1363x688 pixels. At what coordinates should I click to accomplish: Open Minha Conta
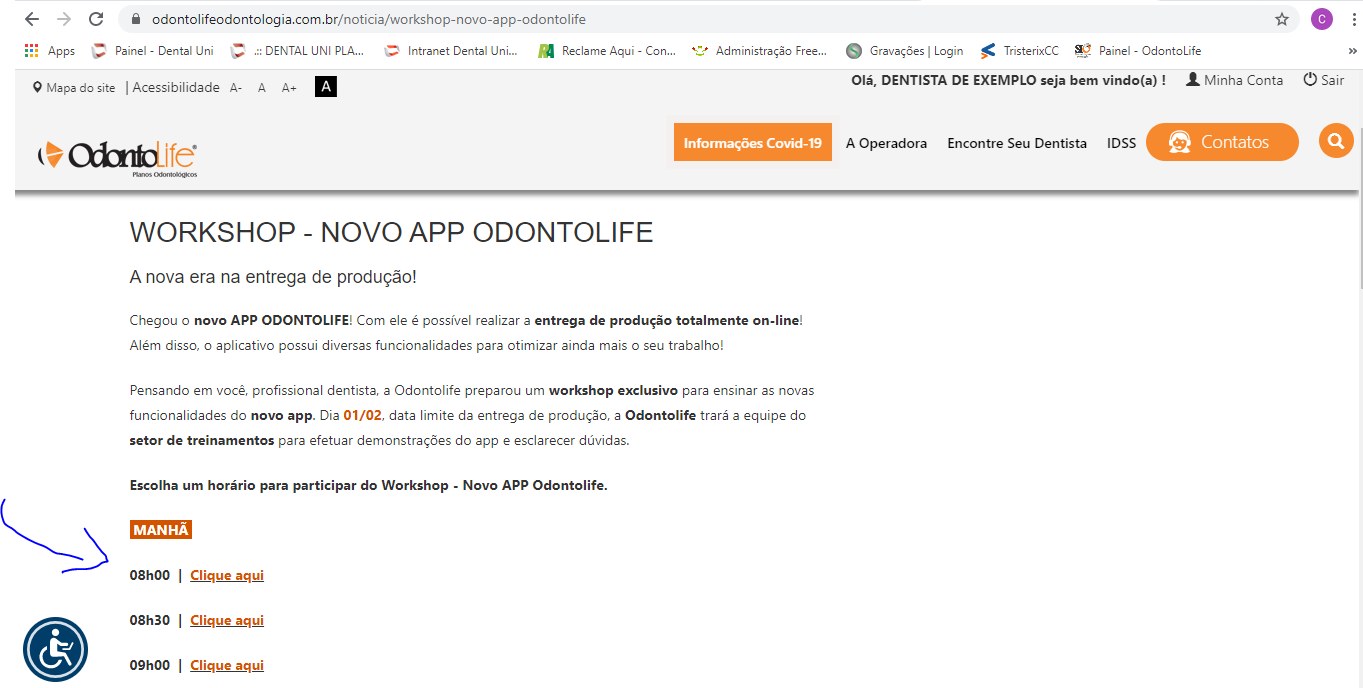[x=1234, y=80]
